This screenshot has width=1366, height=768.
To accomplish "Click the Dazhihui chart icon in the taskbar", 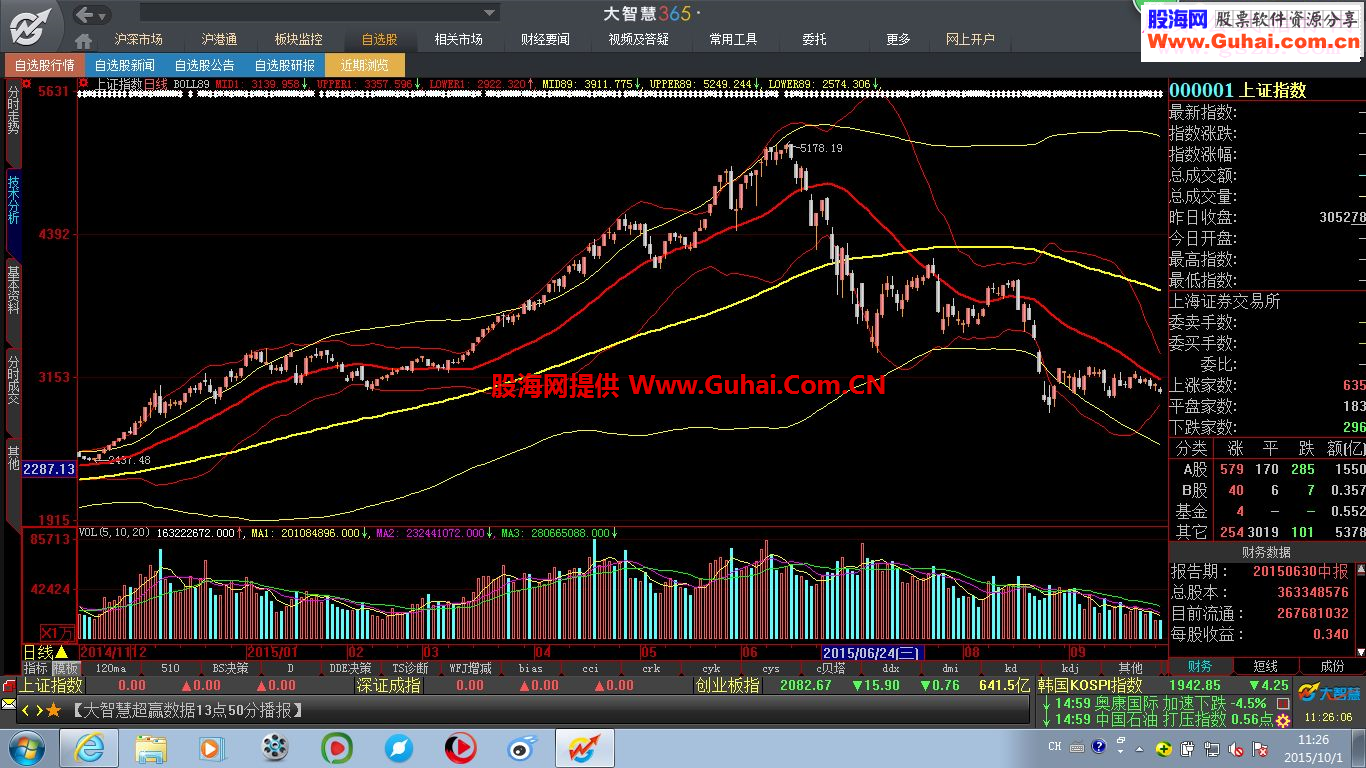I will (x=585, y=748).
